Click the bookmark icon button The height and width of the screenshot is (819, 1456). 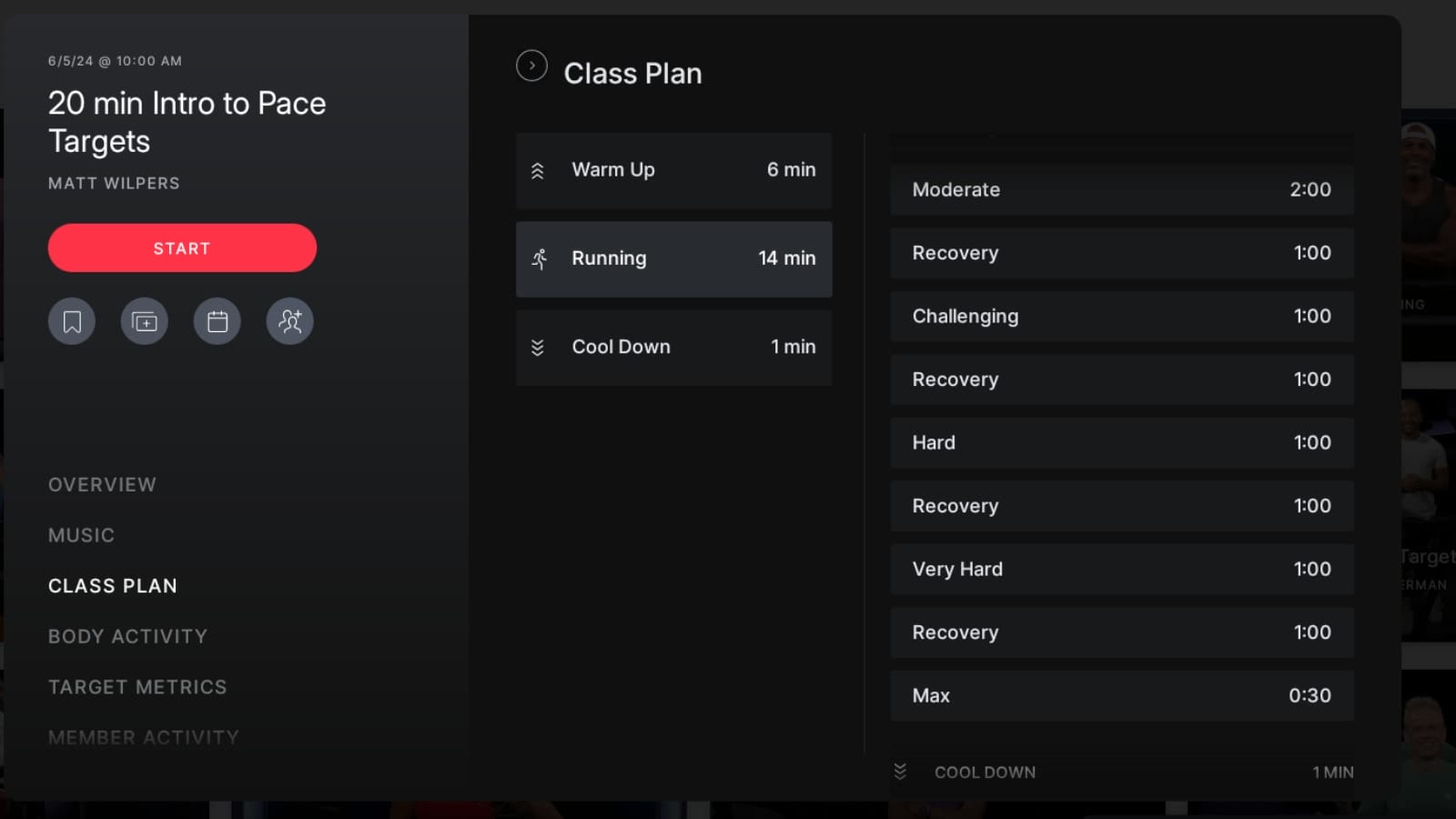72,321
